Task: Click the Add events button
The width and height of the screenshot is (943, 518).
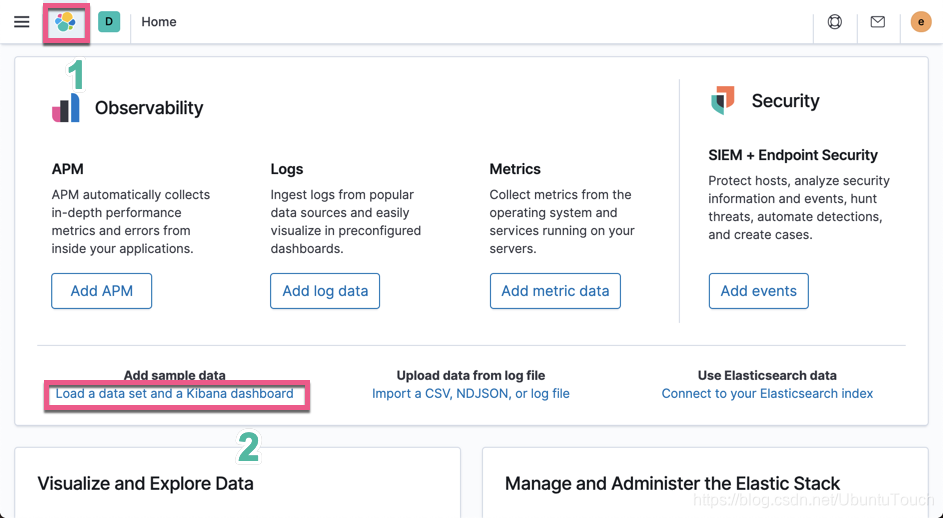Action: [x=758, y=291]
